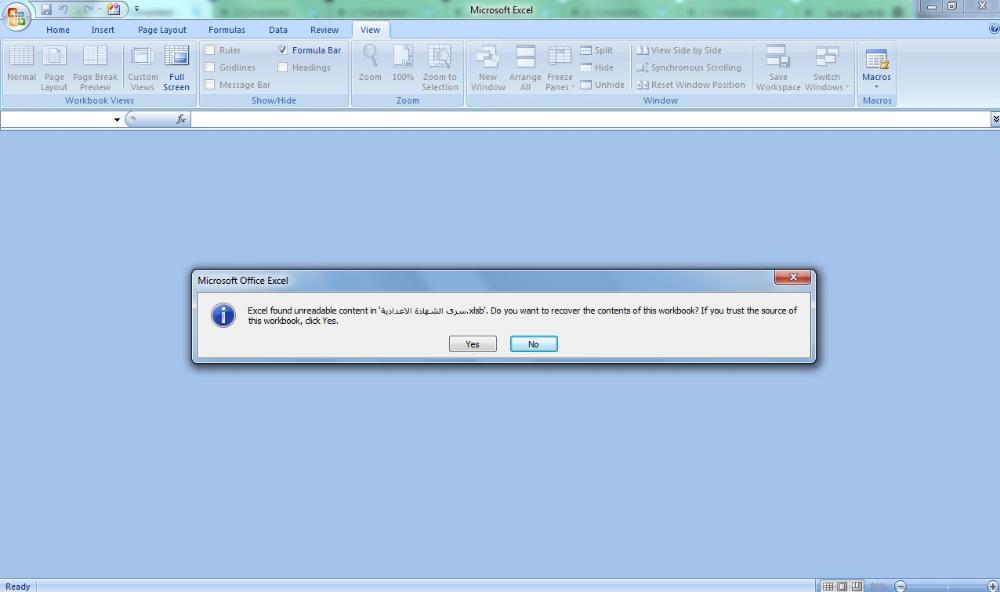Open the Insert tab
The image size is (1000, 592).
tap(103, 30)
